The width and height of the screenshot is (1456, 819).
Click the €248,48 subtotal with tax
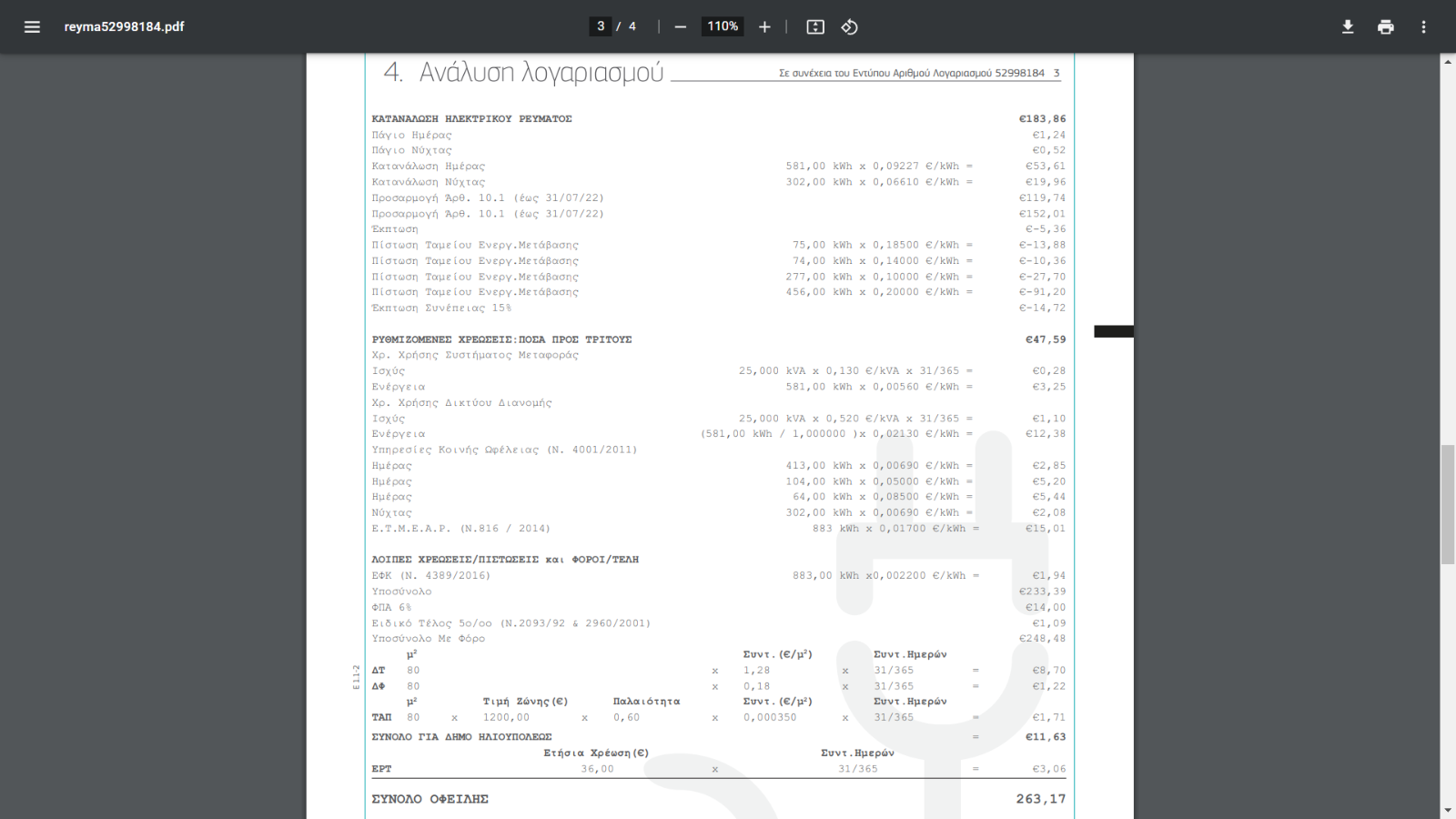1042,639
